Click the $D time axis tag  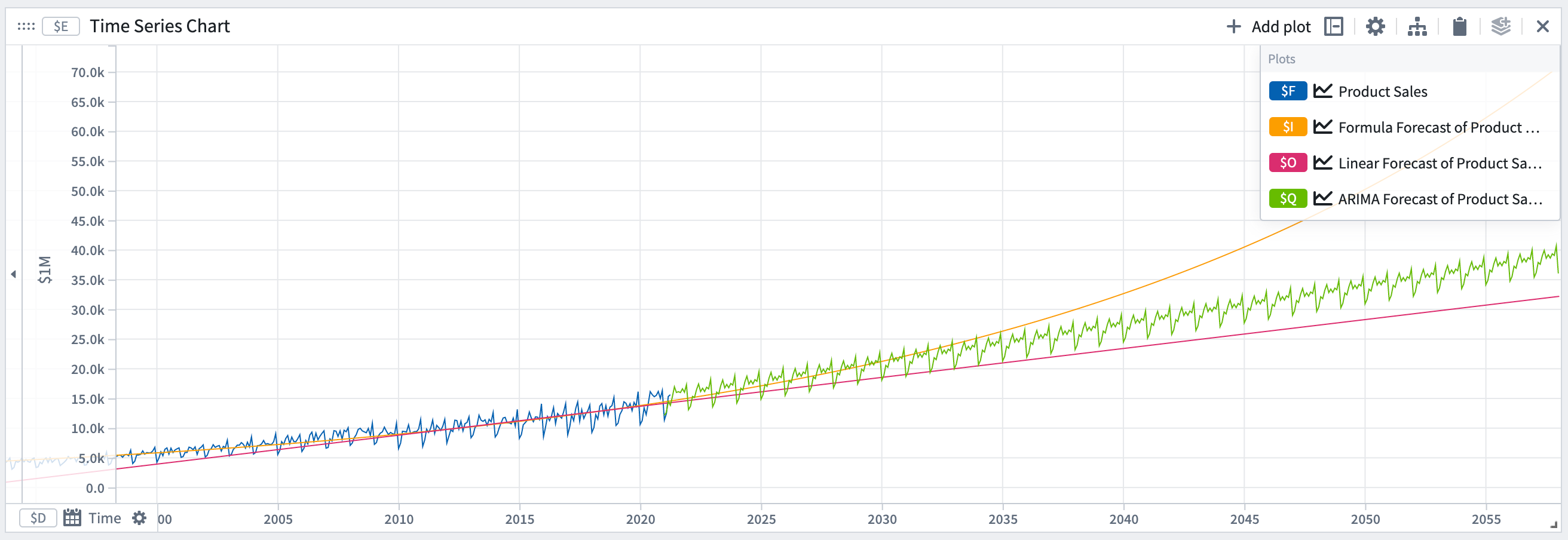coord(38,518)
